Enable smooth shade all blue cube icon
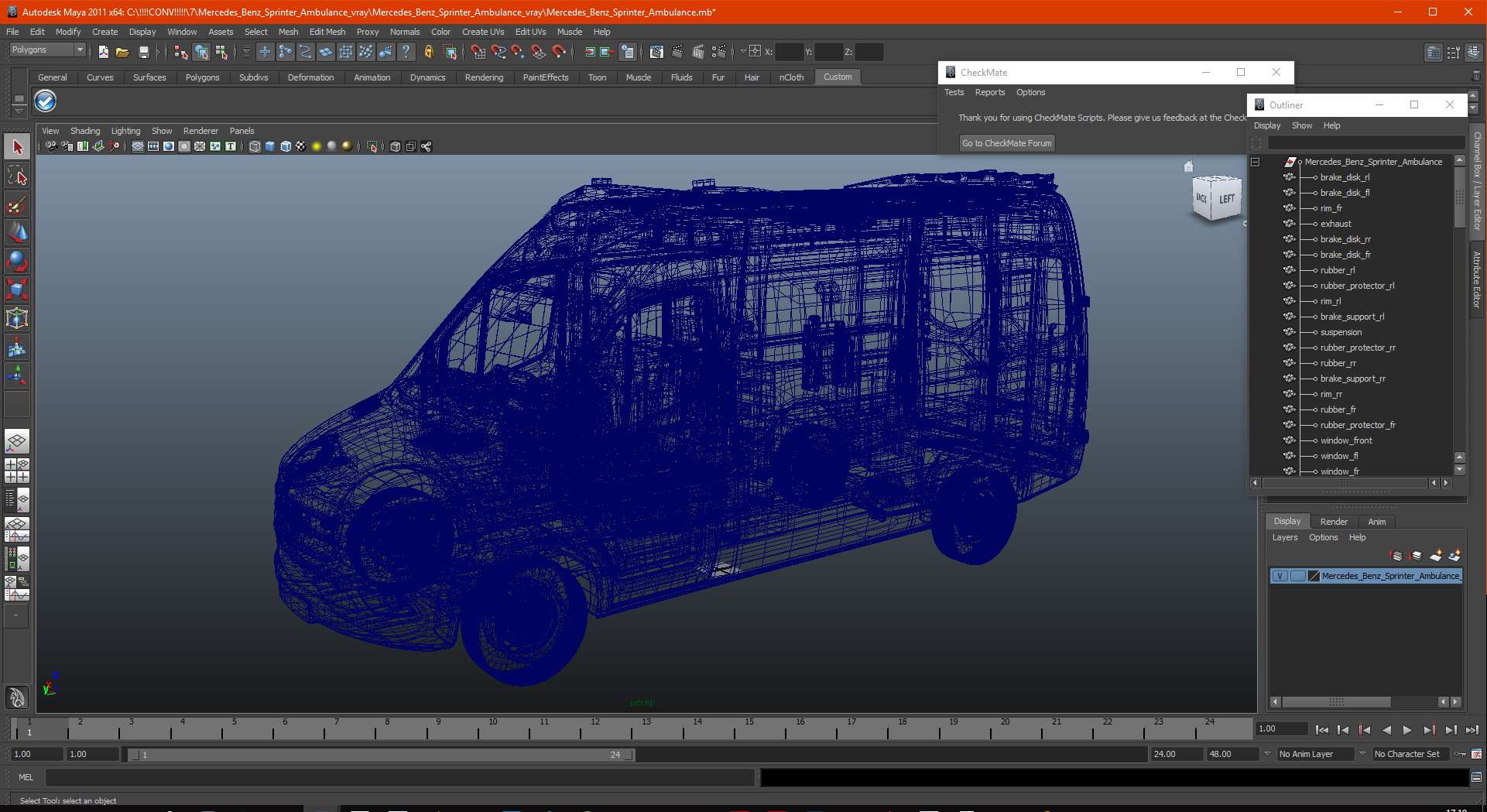1487x812 pixels. click(x=270, y=146)
